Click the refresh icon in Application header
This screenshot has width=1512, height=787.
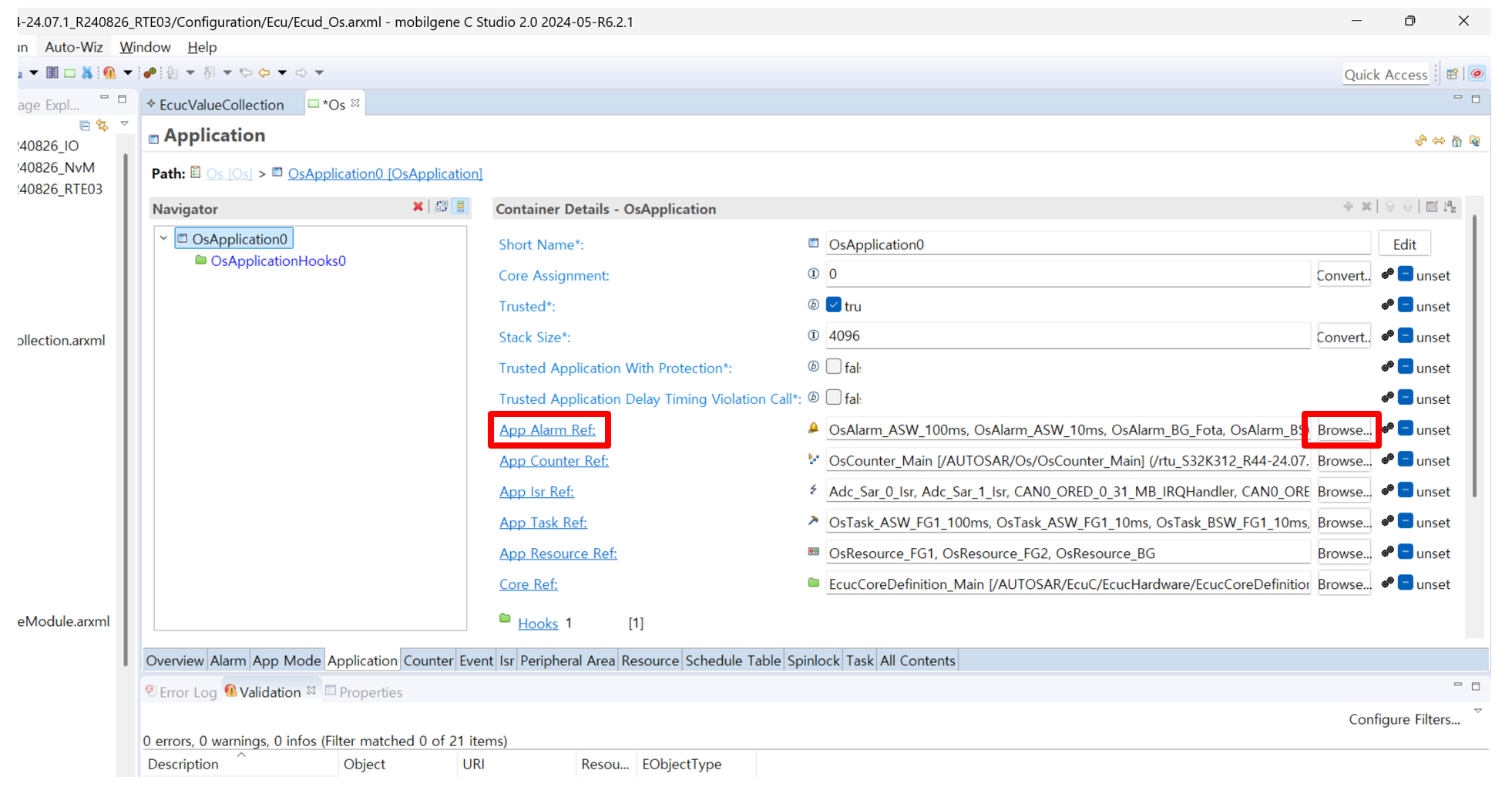point(1420,141)
